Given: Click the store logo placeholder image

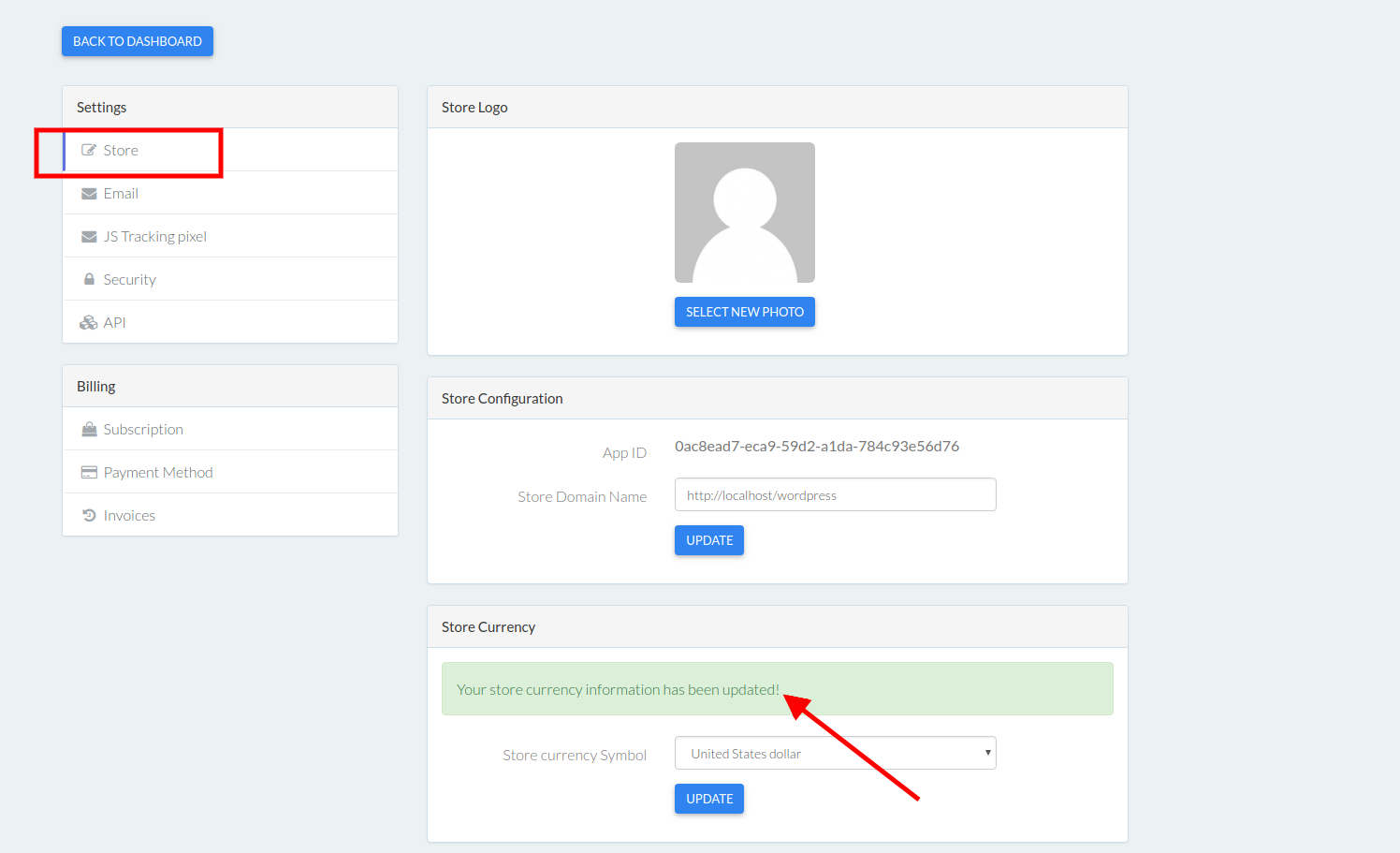Looking at the screenshot, I should pyautogui.click(x=745, y=213).
